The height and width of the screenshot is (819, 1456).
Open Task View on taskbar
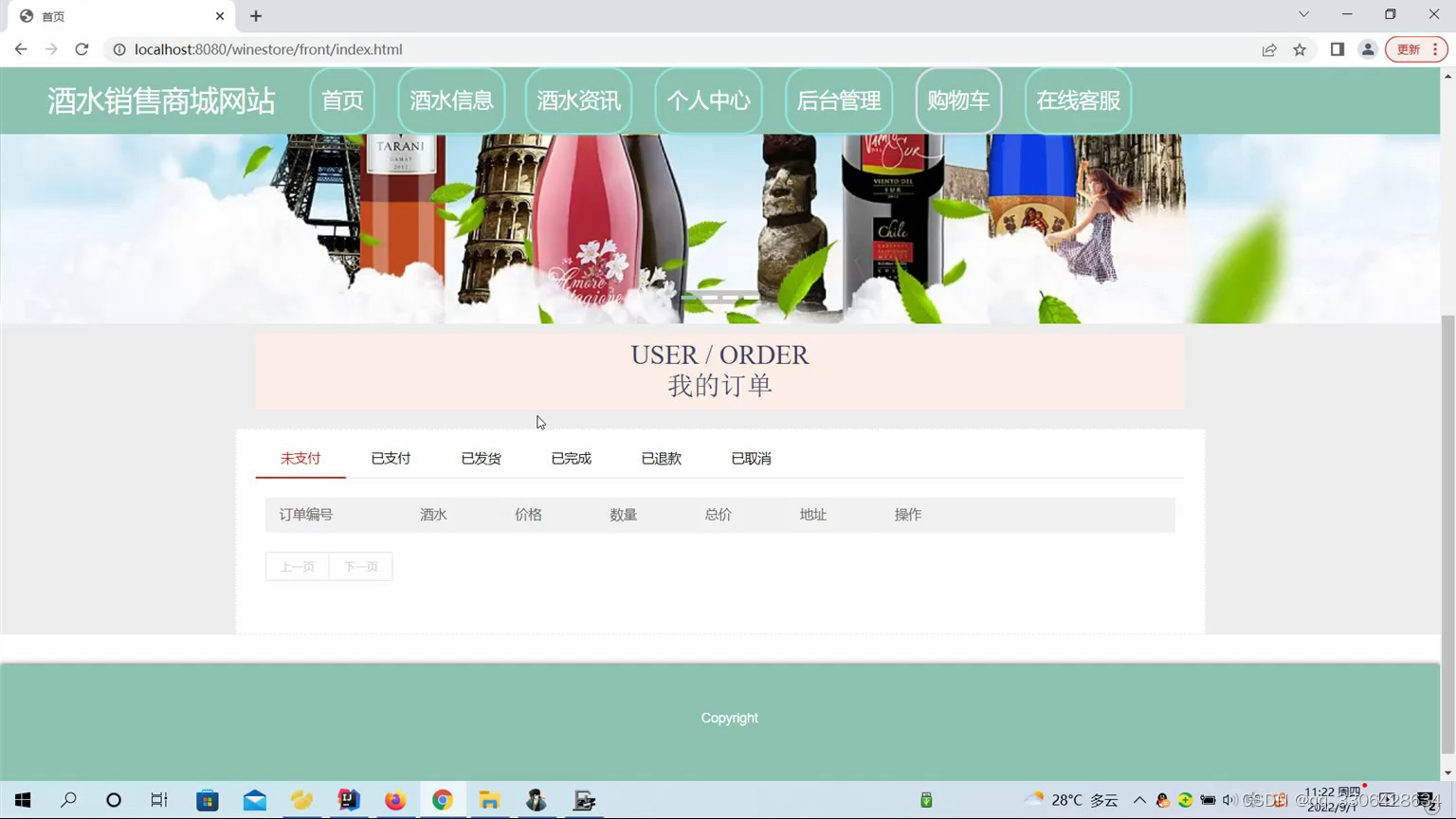[x=159, y=800]
